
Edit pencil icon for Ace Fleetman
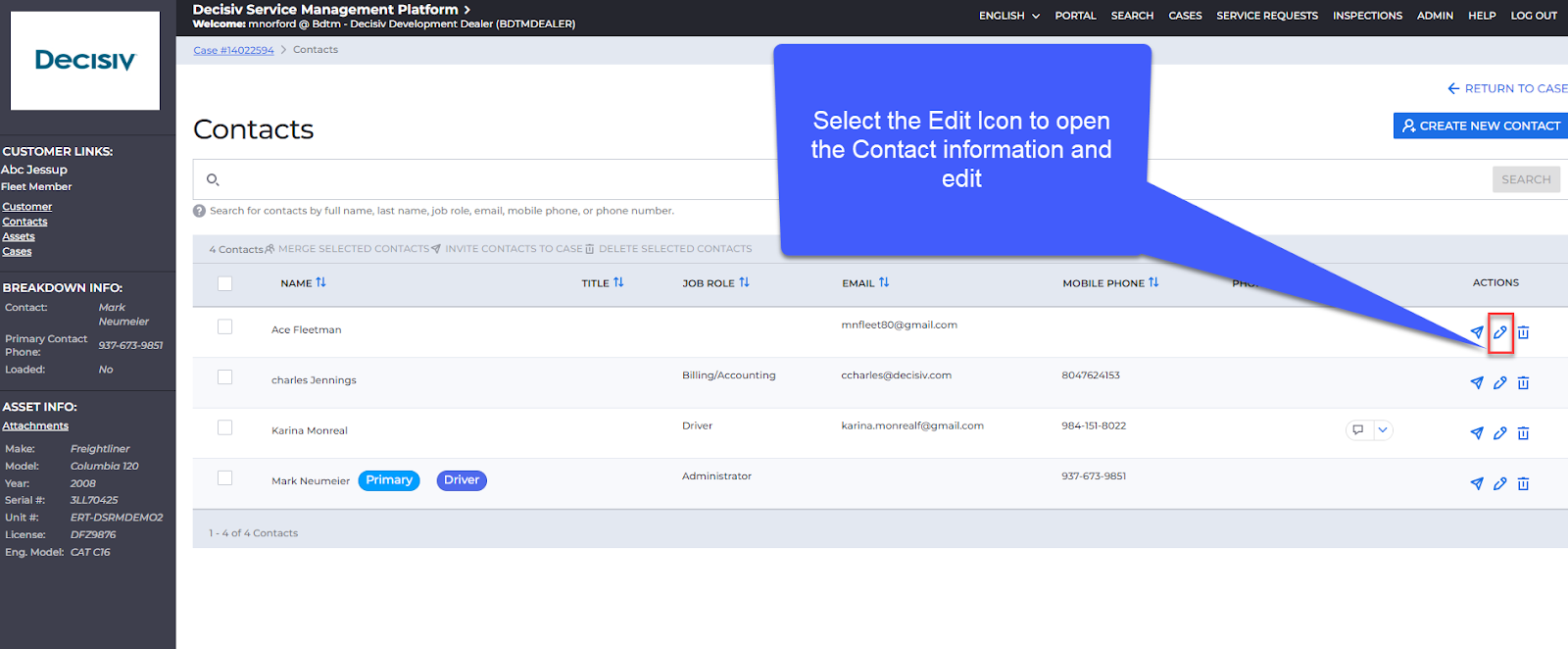click(x=1500, y=332)
